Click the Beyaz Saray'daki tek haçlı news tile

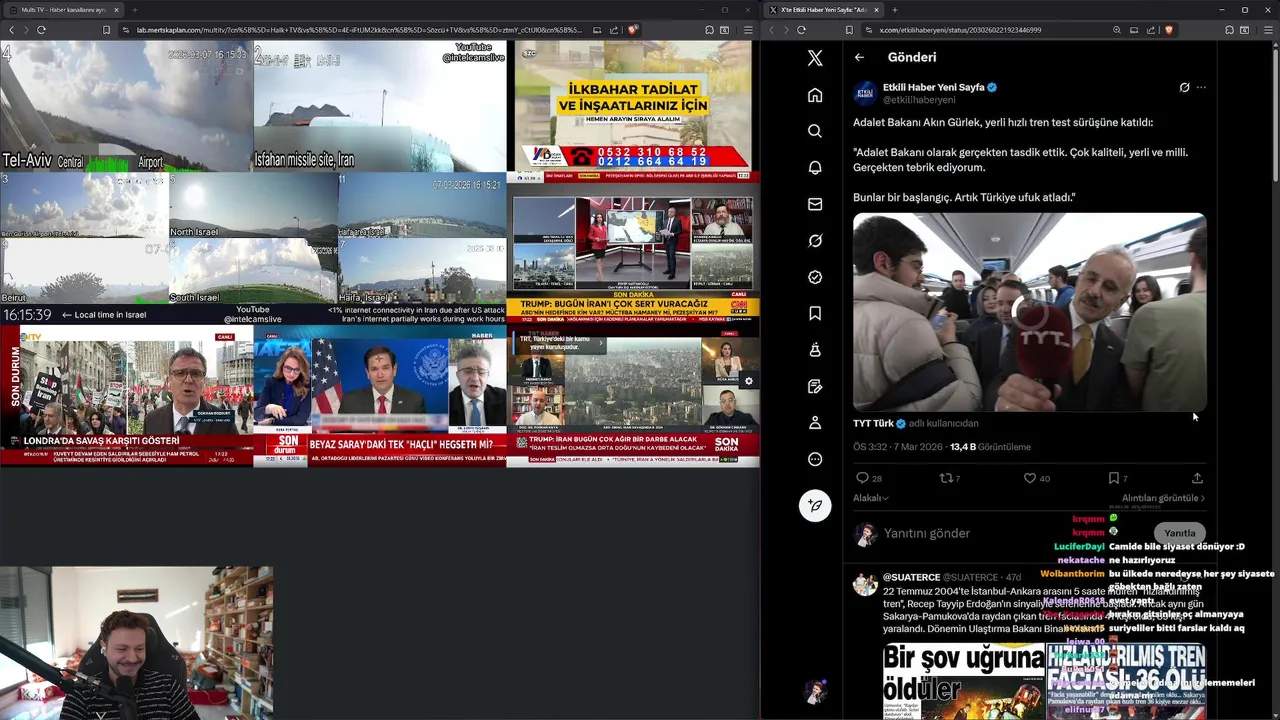[380, 396]
